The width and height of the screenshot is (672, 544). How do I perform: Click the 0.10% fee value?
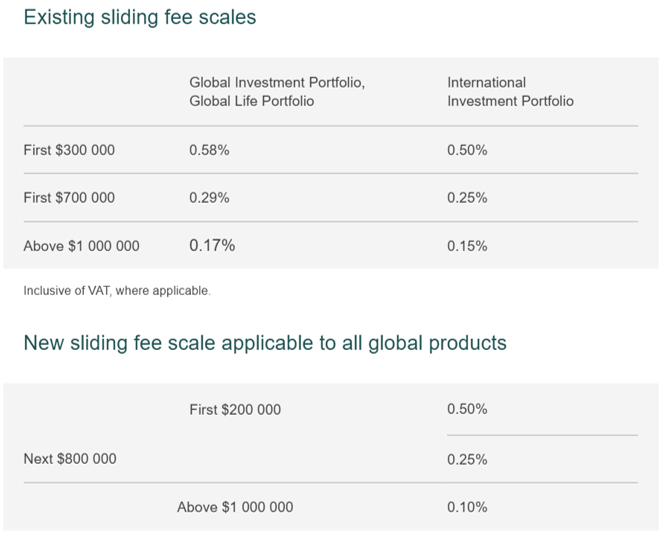467,507
